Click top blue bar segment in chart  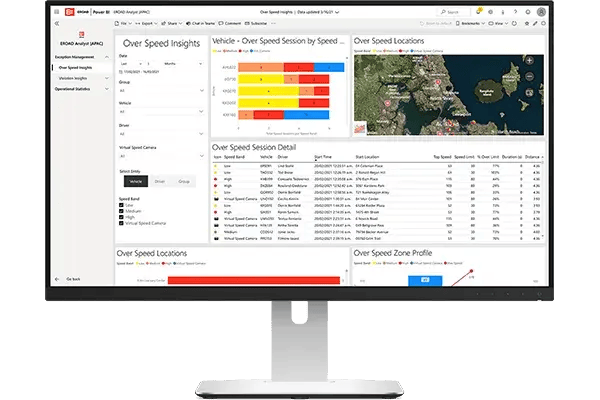(x=329, y=67)
